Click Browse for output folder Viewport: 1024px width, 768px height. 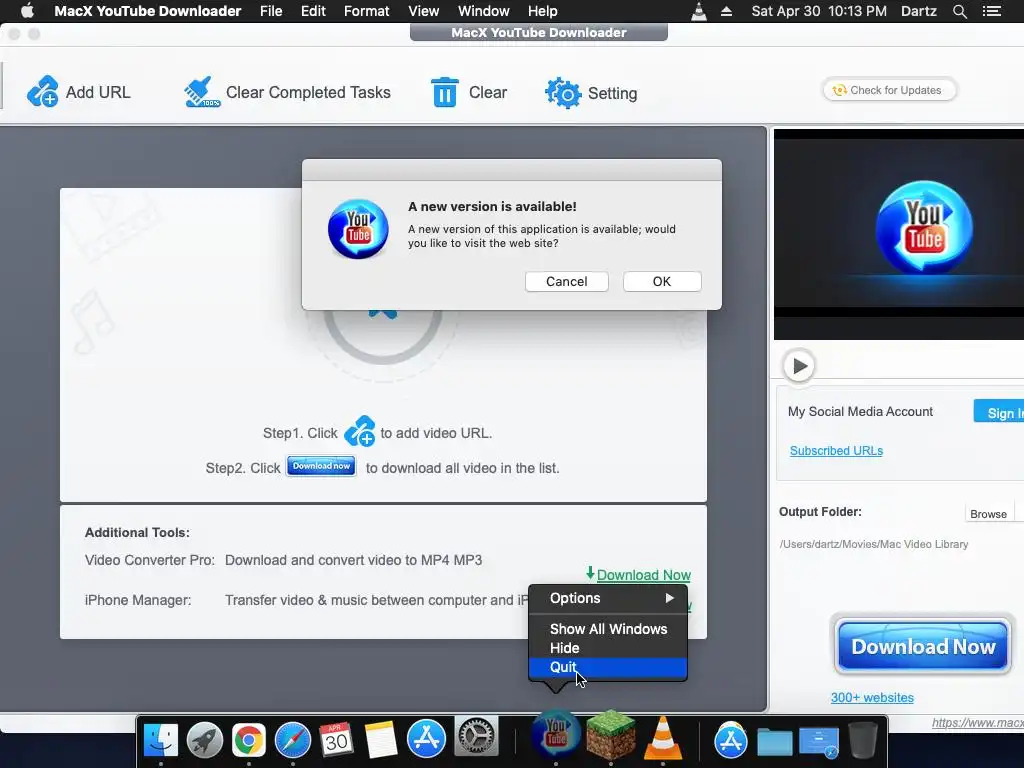click(x=988, y=514)
